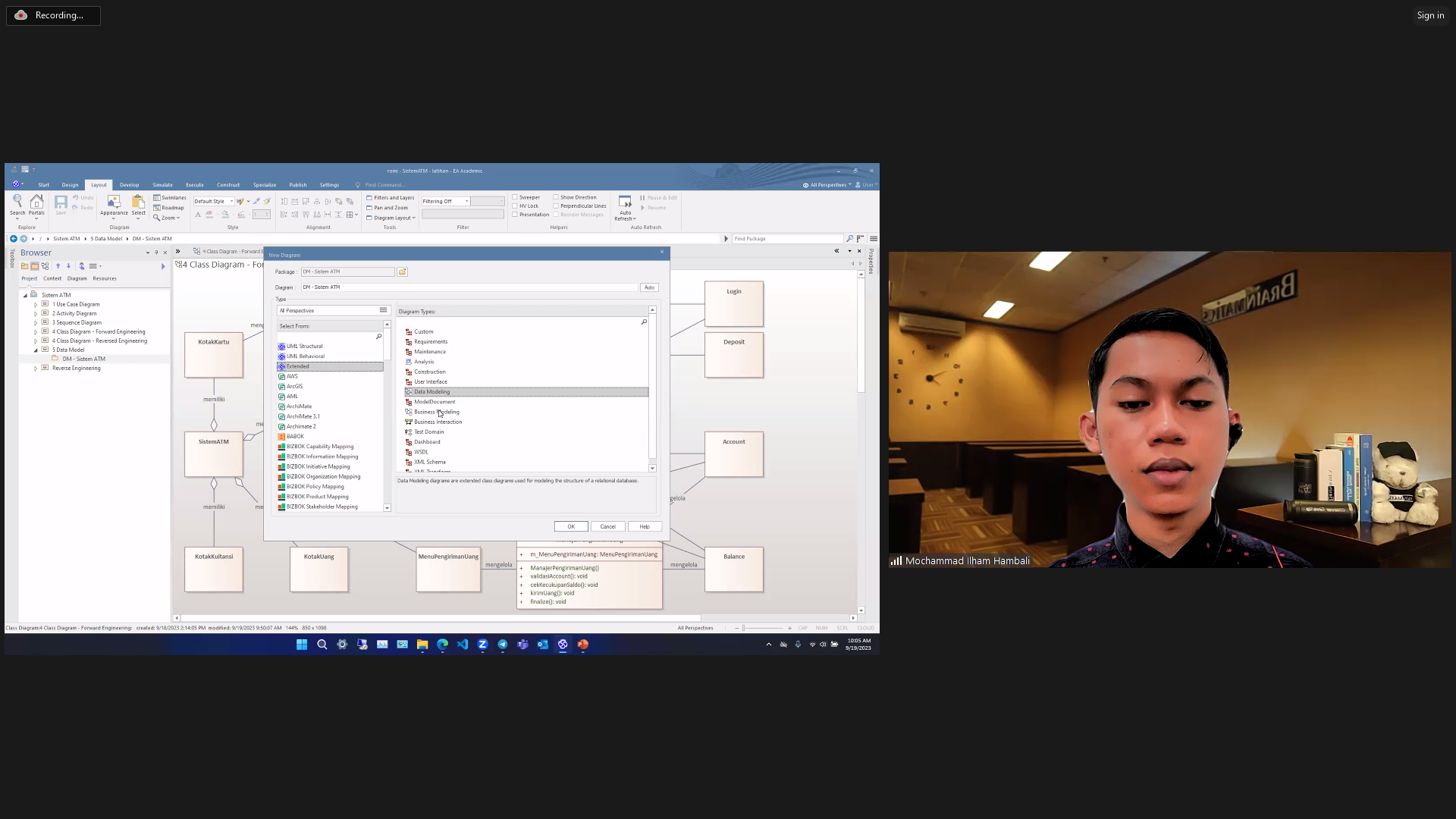Open the Simulate ribbon tab
Image resolution: width=1456 pixels, height=819 pixels.
pyautogui.click(x=162, y=185)
